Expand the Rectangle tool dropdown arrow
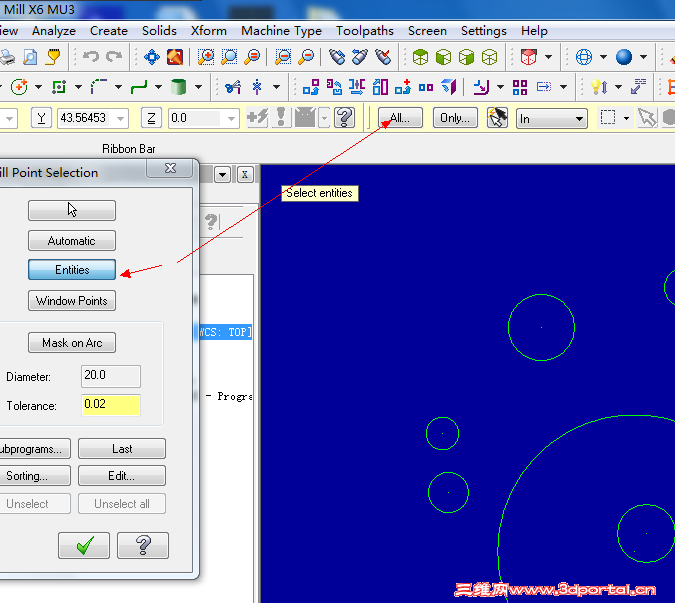This screenshot has width=675, height=603. pos(78,87)
